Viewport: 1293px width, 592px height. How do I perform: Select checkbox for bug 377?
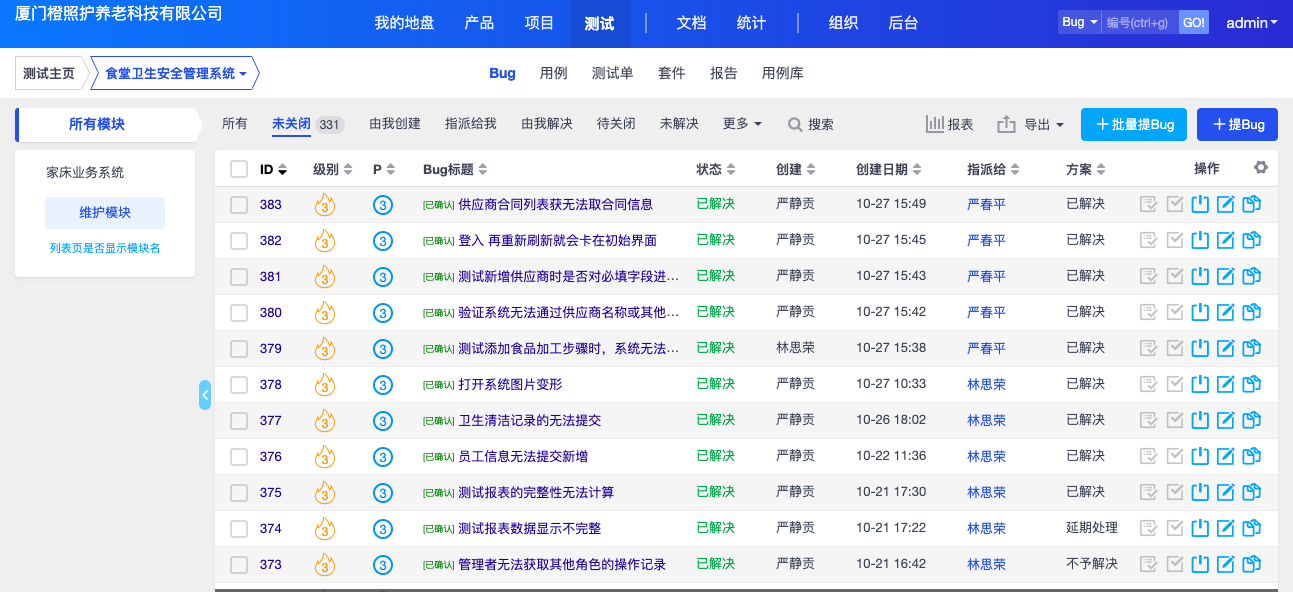pyautogui.click(x=239, y=421)
